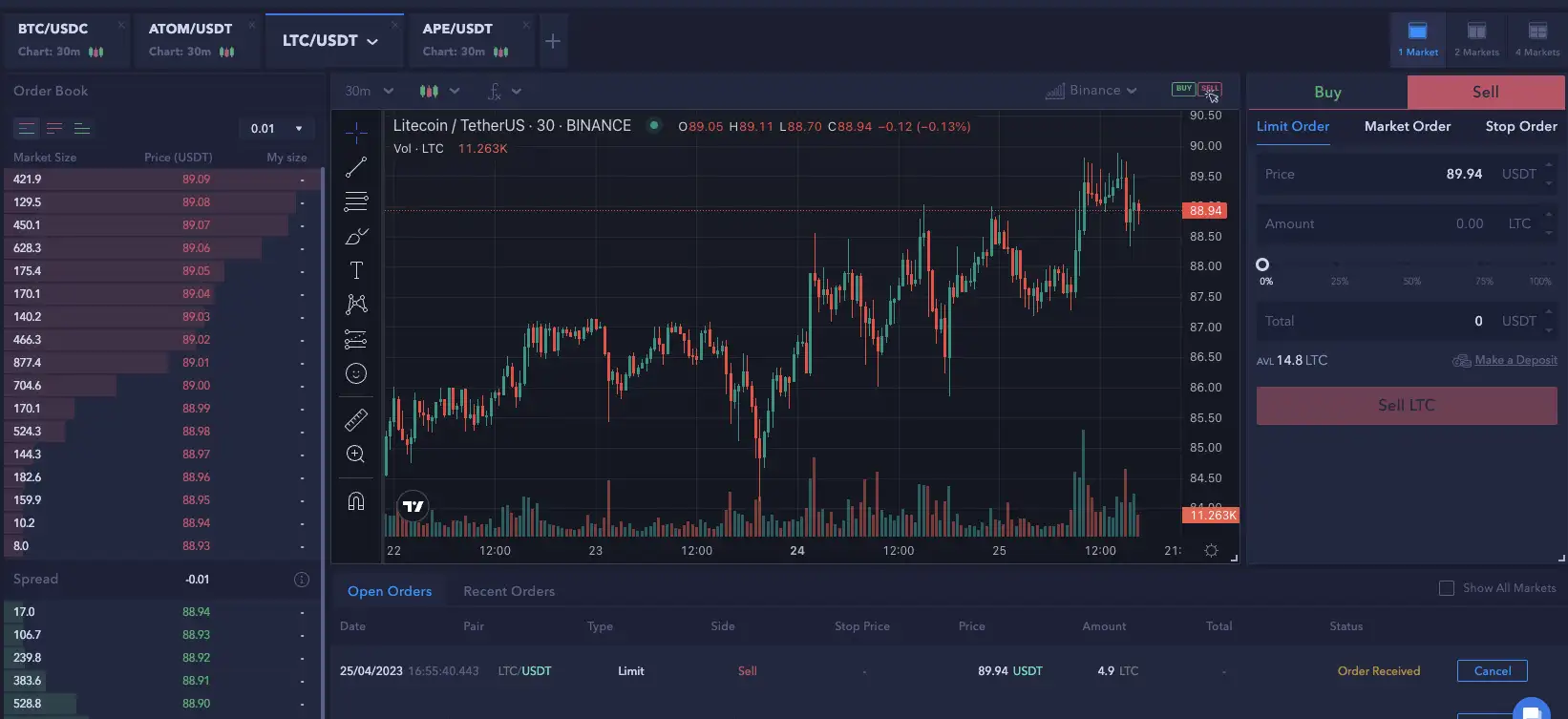Click the zoom in magnifier tool

(x=356, y=455)
